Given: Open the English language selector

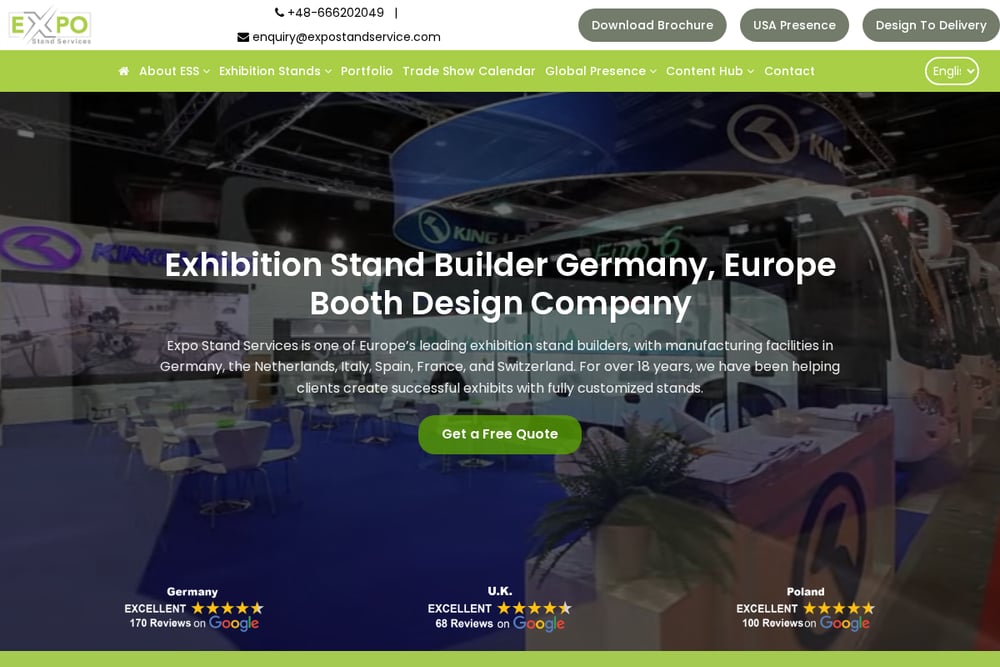Looking at the screenshot, I should [x=952, y=71].
